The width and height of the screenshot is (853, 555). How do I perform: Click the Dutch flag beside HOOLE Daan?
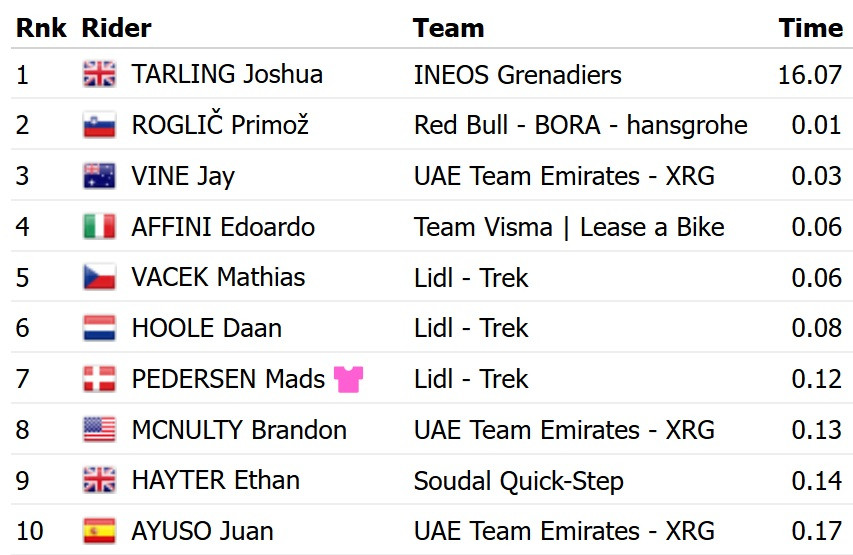[99, 328]
